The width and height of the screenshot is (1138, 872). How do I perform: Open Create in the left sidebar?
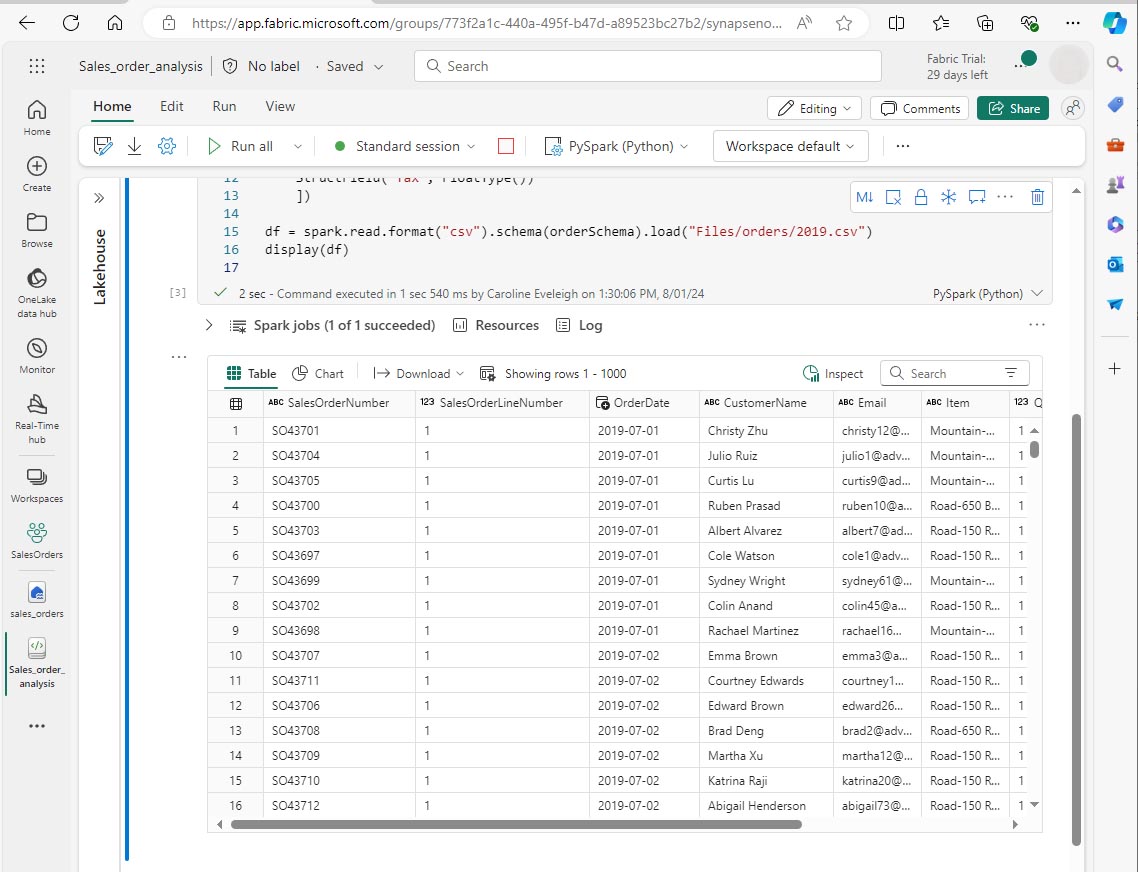(x=37, y=174)
